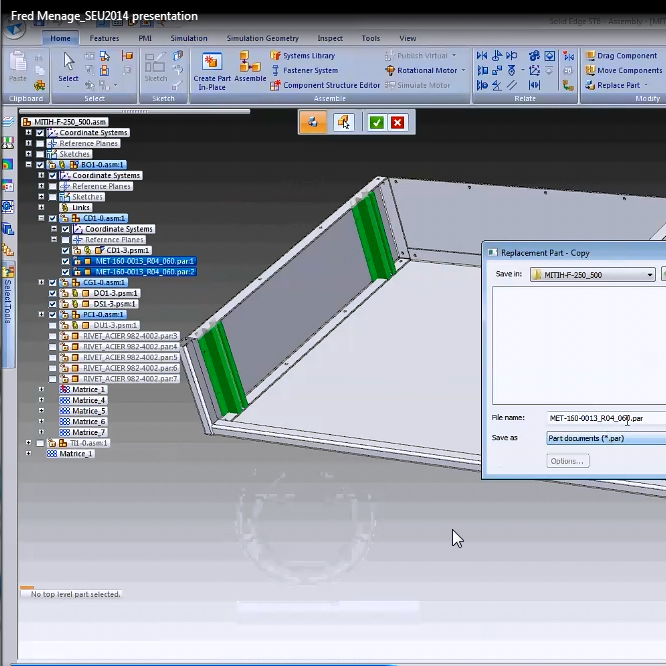Toggle PC1-0.asm:1 visibility checkbox
Image resolution: width=666 pixels, height=666 pixels.
[x=53, y=315]
